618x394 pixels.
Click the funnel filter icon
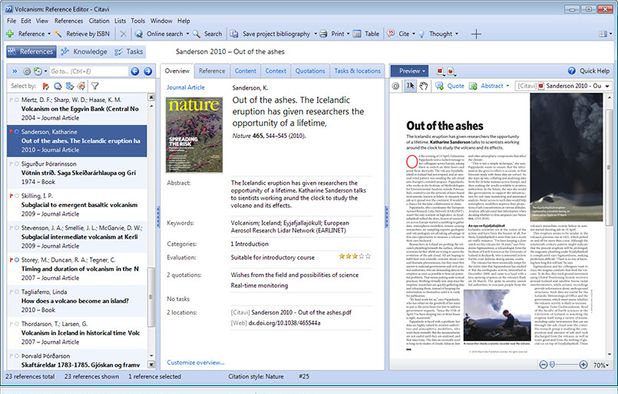(95, 86)
